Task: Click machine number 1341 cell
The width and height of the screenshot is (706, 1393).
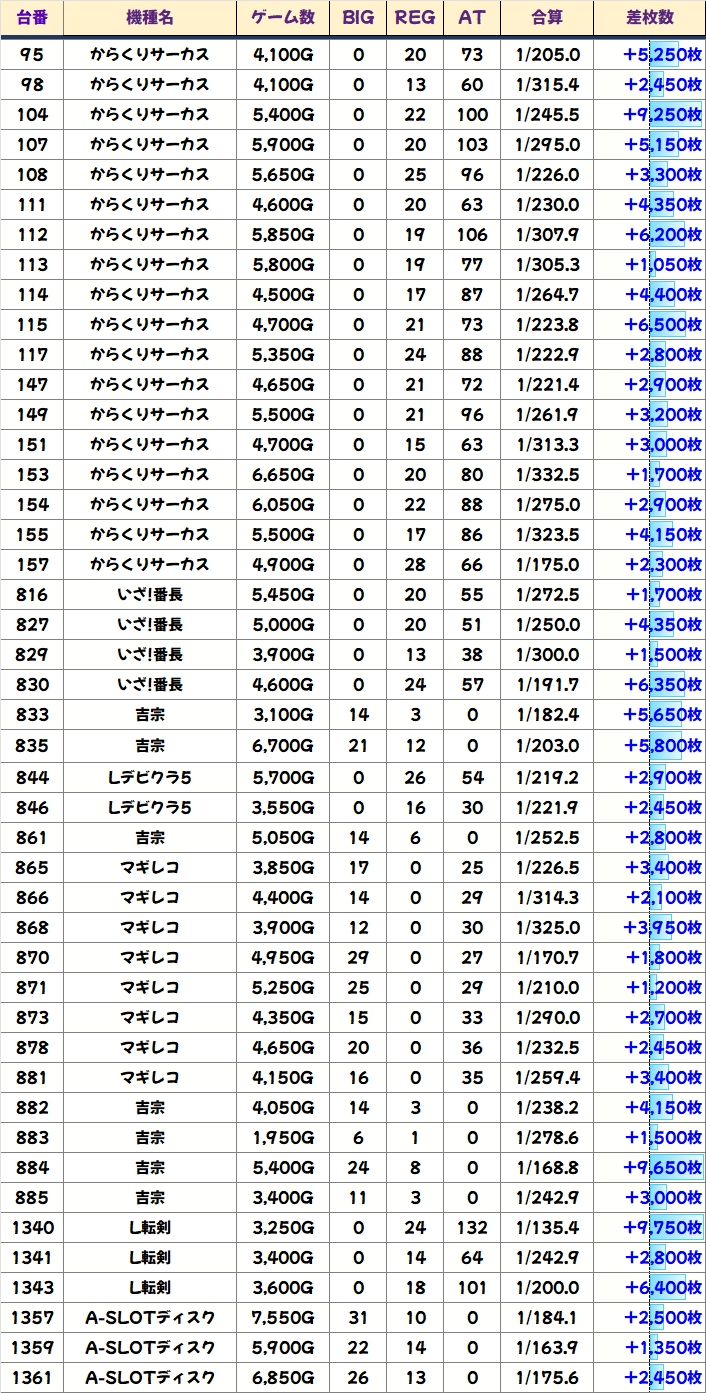Action: pyautogui.click(x=32, y=1257)
